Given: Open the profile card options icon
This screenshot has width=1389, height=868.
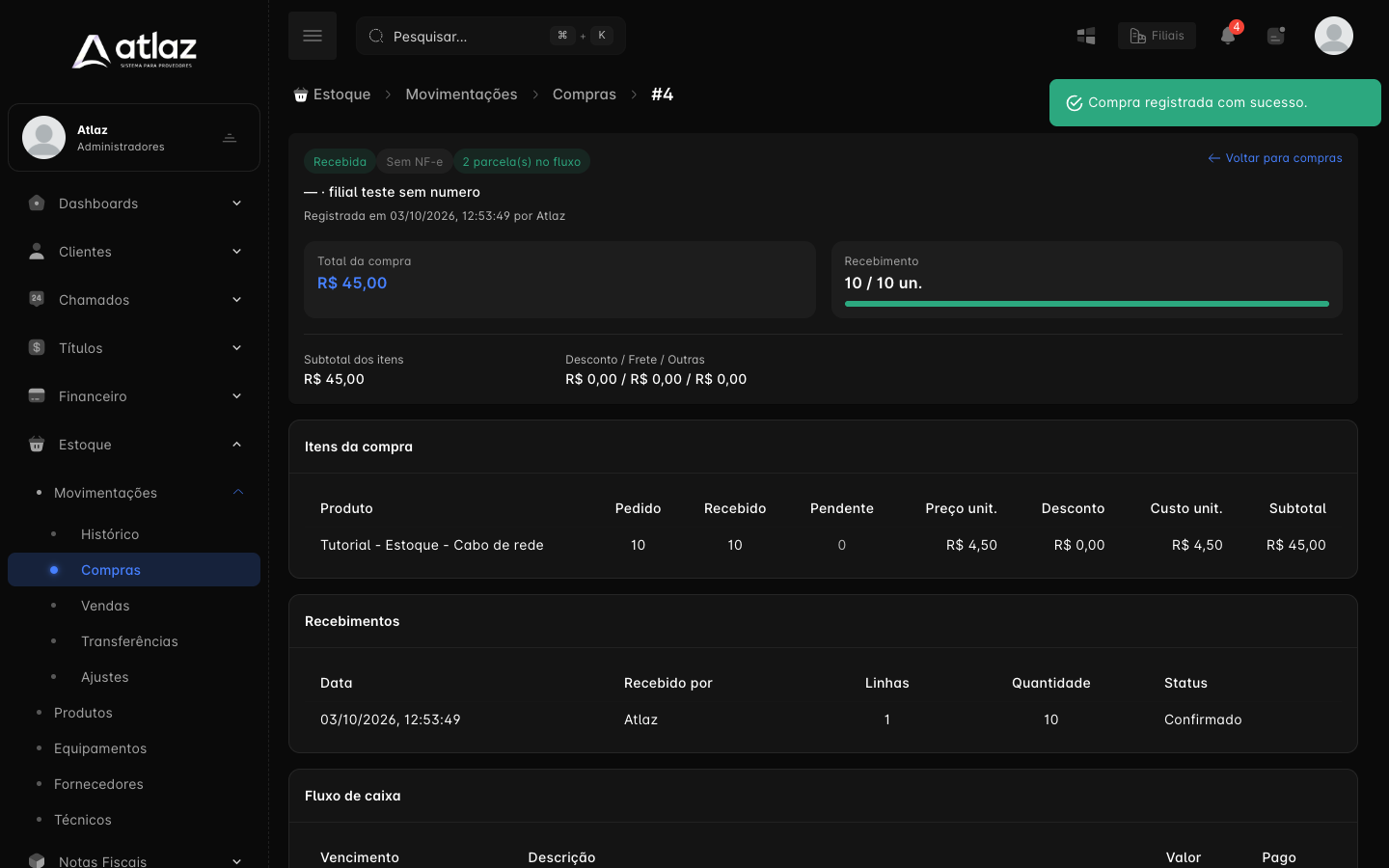Looking at the screenshot, I should tap(230, 138).
